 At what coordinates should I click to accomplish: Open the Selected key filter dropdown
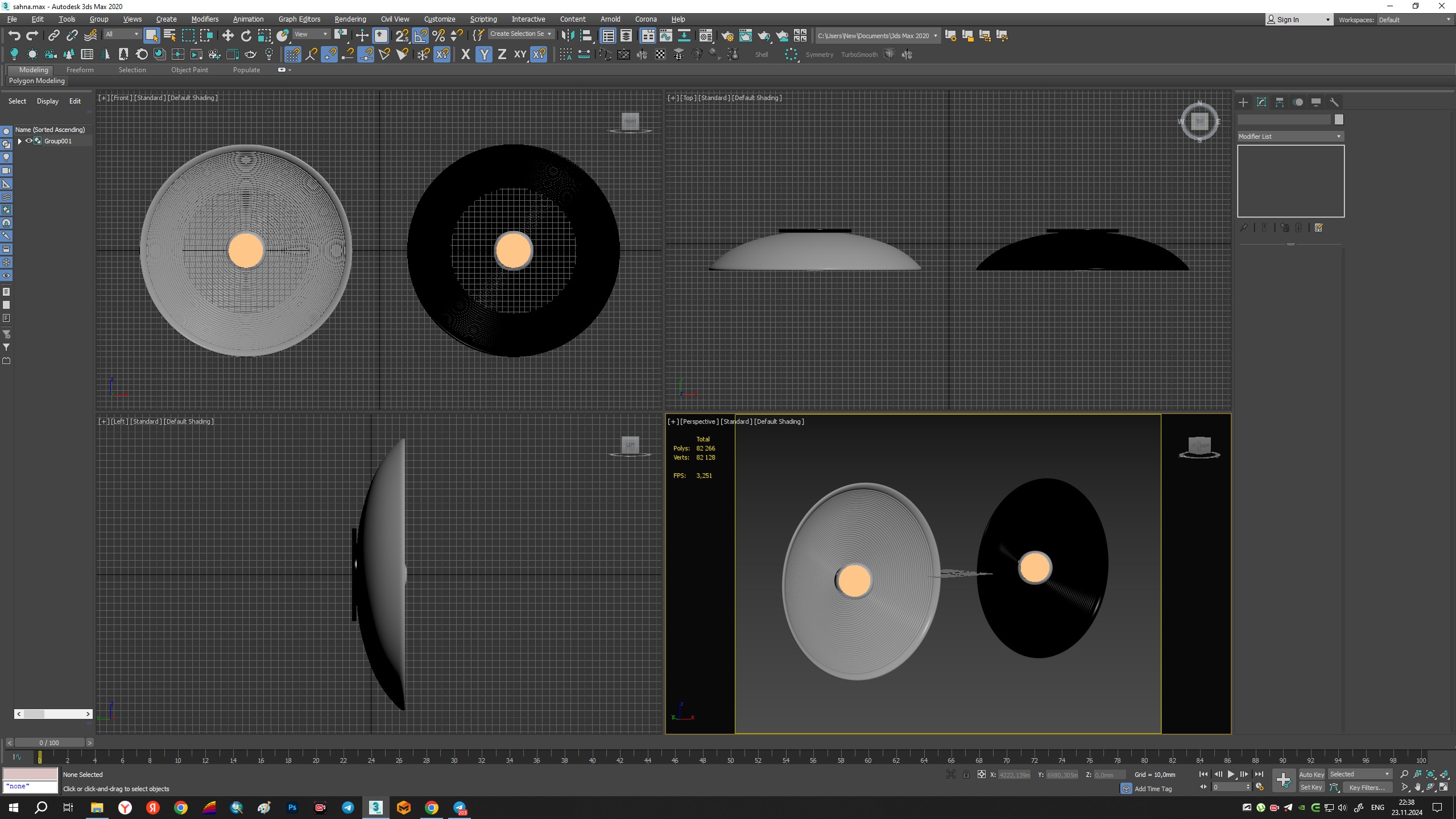click(1360, 774)
